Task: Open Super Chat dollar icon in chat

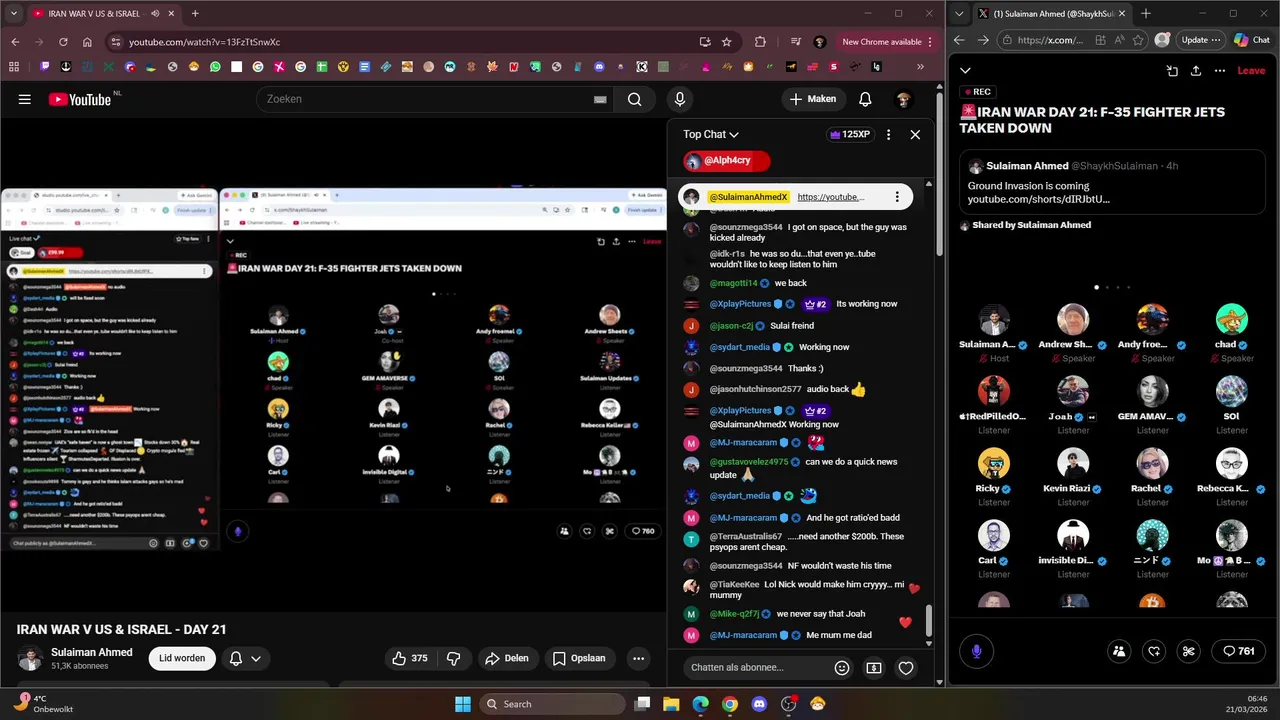Action: [x=874, y=668]
